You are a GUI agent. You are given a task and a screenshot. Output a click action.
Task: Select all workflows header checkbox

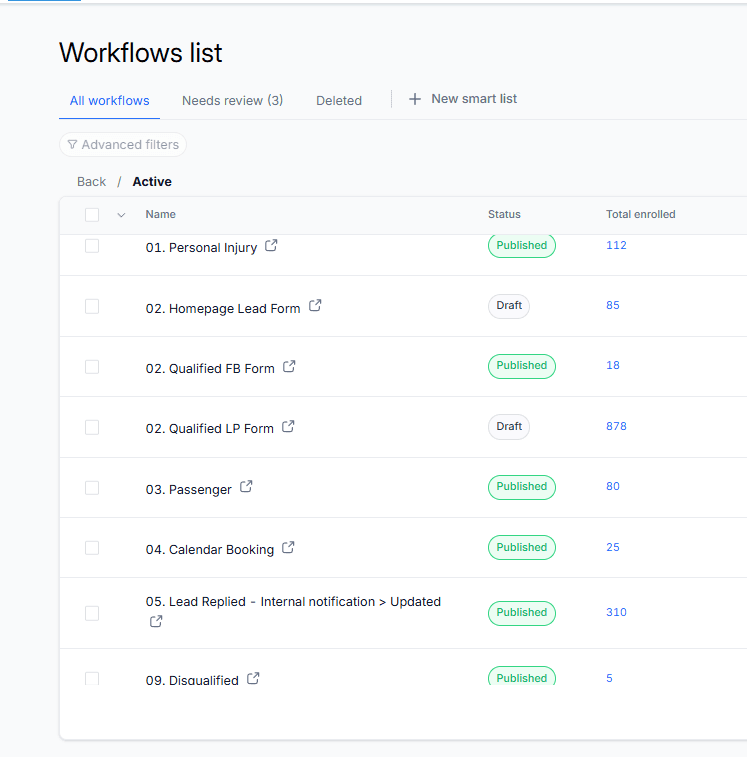92,215
